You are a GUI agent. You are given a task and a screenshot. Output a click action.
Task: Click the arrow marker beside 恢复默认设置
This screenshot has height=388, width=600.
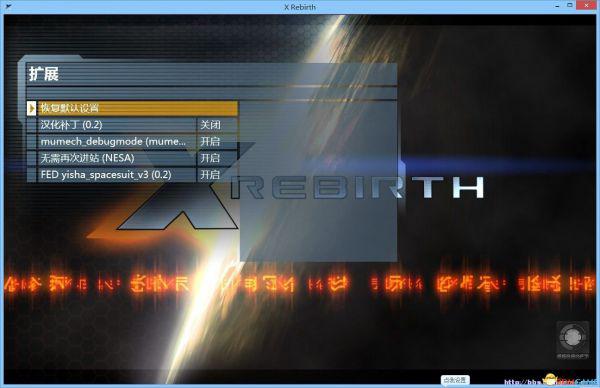coord(32,108)
